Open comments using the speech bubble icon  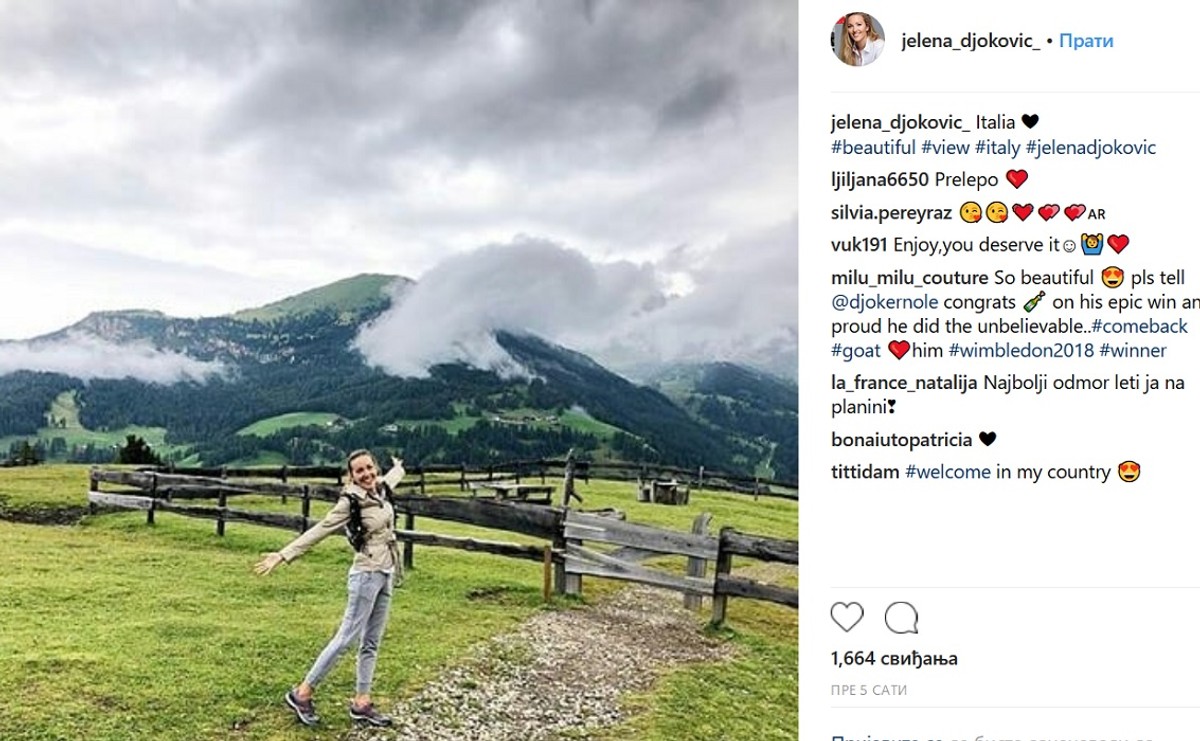point(901,617)
